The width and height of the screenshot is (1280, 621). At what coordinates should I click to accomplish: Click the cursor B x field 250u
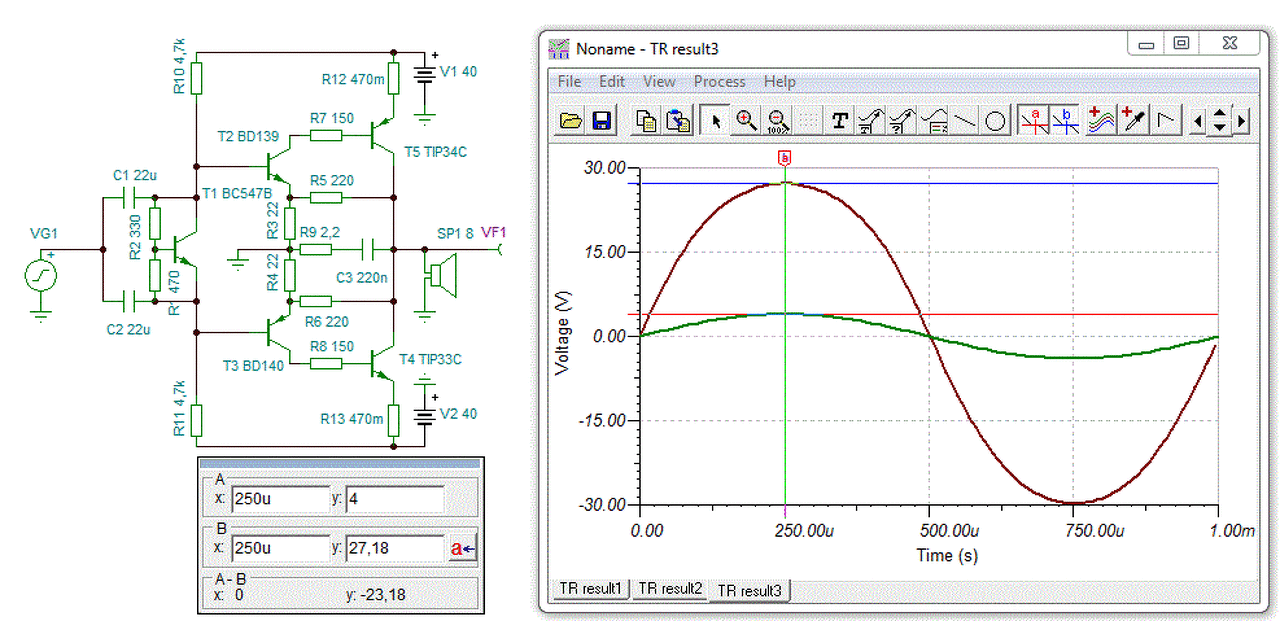click(279, 548)
